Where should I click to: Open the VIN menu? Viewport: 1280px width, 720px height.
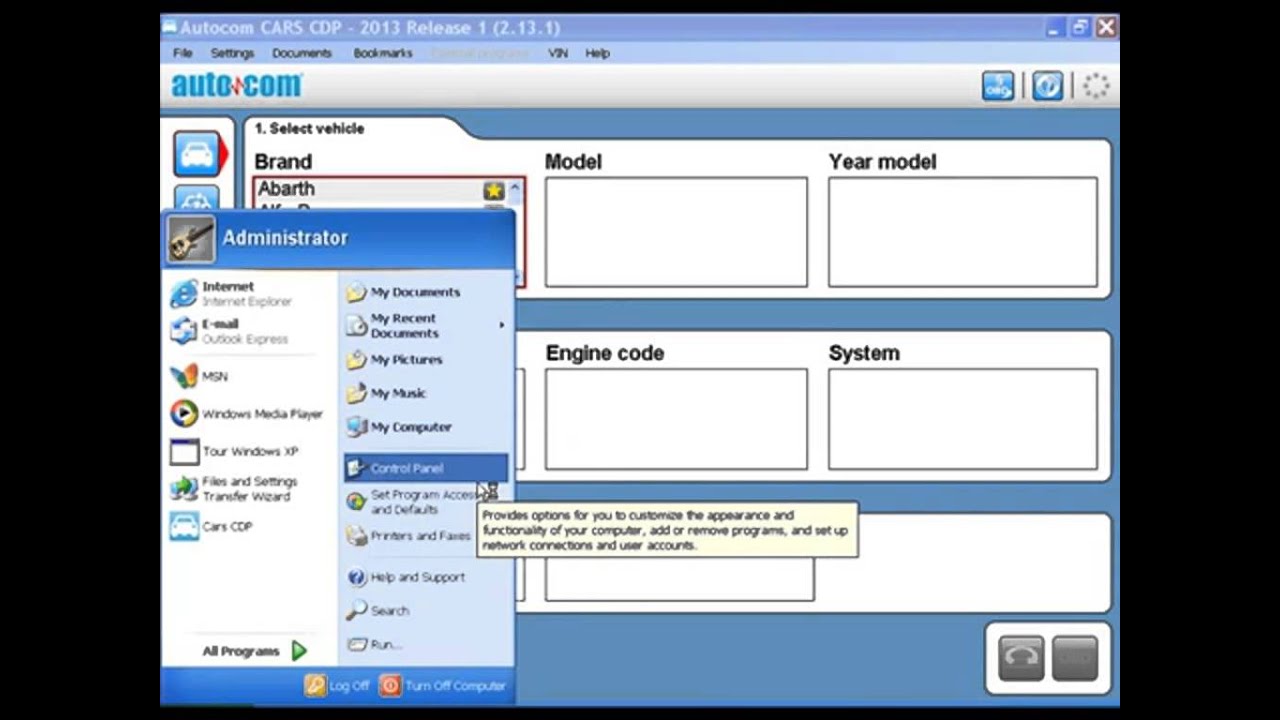[x=558, y=53]
